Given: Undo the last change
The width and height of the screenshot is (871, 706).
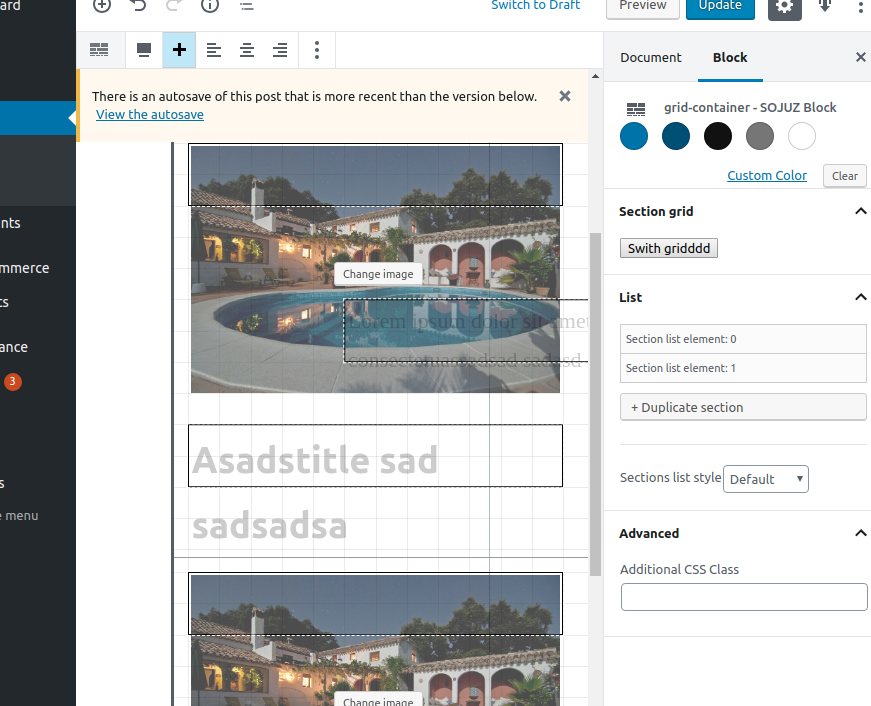Looking at the screenshot, I should tap(138, 6).
